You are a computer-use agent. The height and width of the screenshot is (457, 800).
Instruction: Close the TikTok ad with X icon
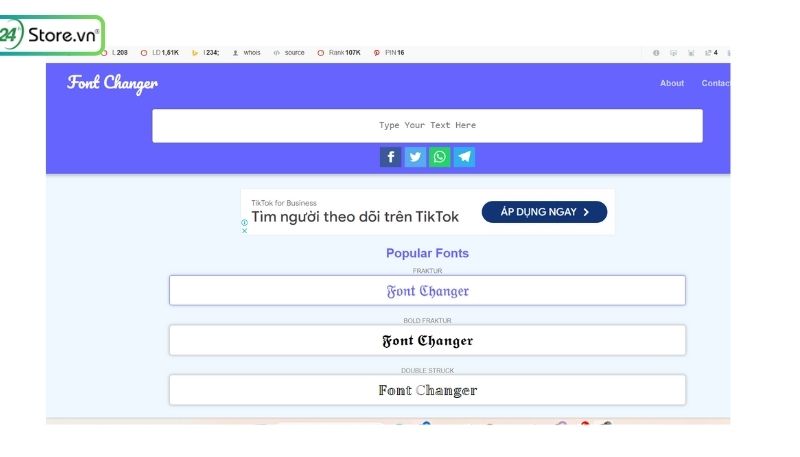[x=244, y=231]
